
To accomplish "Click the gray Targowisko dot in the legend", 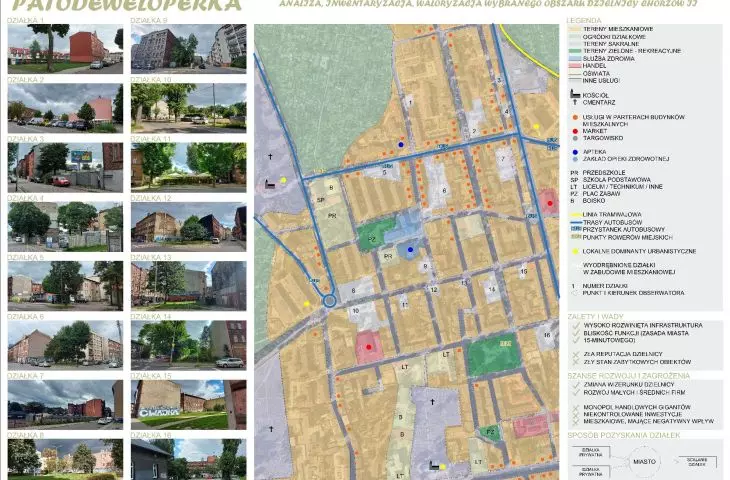I will pyautogui.click(x=575, y=138).
